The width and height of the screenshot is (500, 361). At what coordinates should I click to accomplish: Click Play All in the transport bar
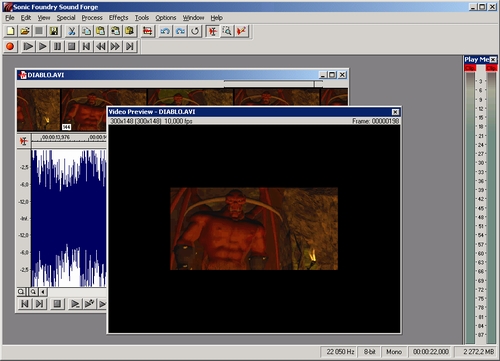pyautogui.click(x=28, y=46)
